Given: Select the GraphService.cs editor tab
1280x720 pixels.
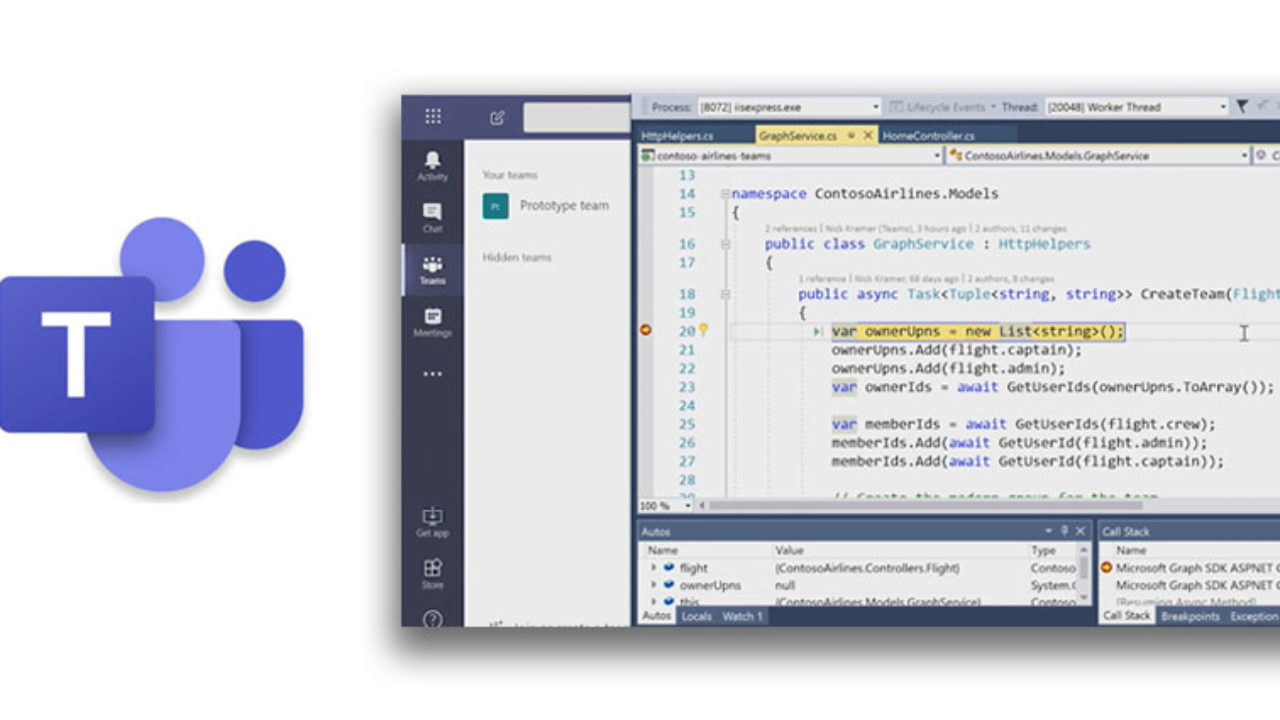Looking at the screenshot, I should pyautogui.click(x=797, y=135).
